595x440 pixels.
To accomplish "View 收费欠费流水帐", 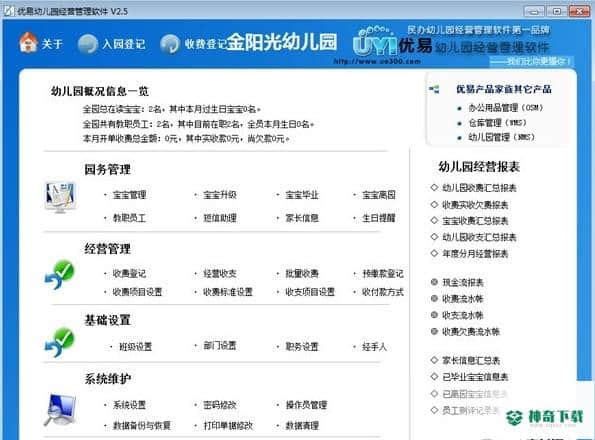I will (471, 332).
